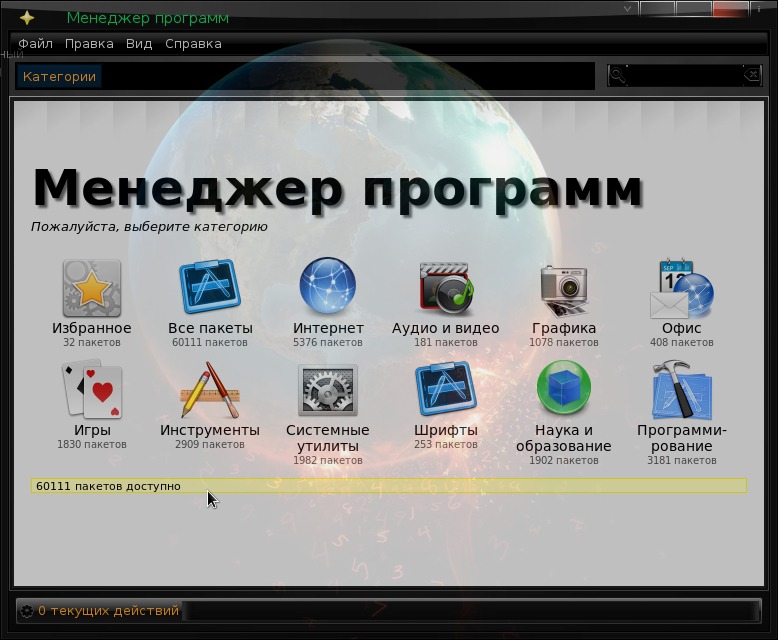This screenshot has height=640, width=778.
Task: Open the Аудио и видео category icon
Action: (446, 288)
